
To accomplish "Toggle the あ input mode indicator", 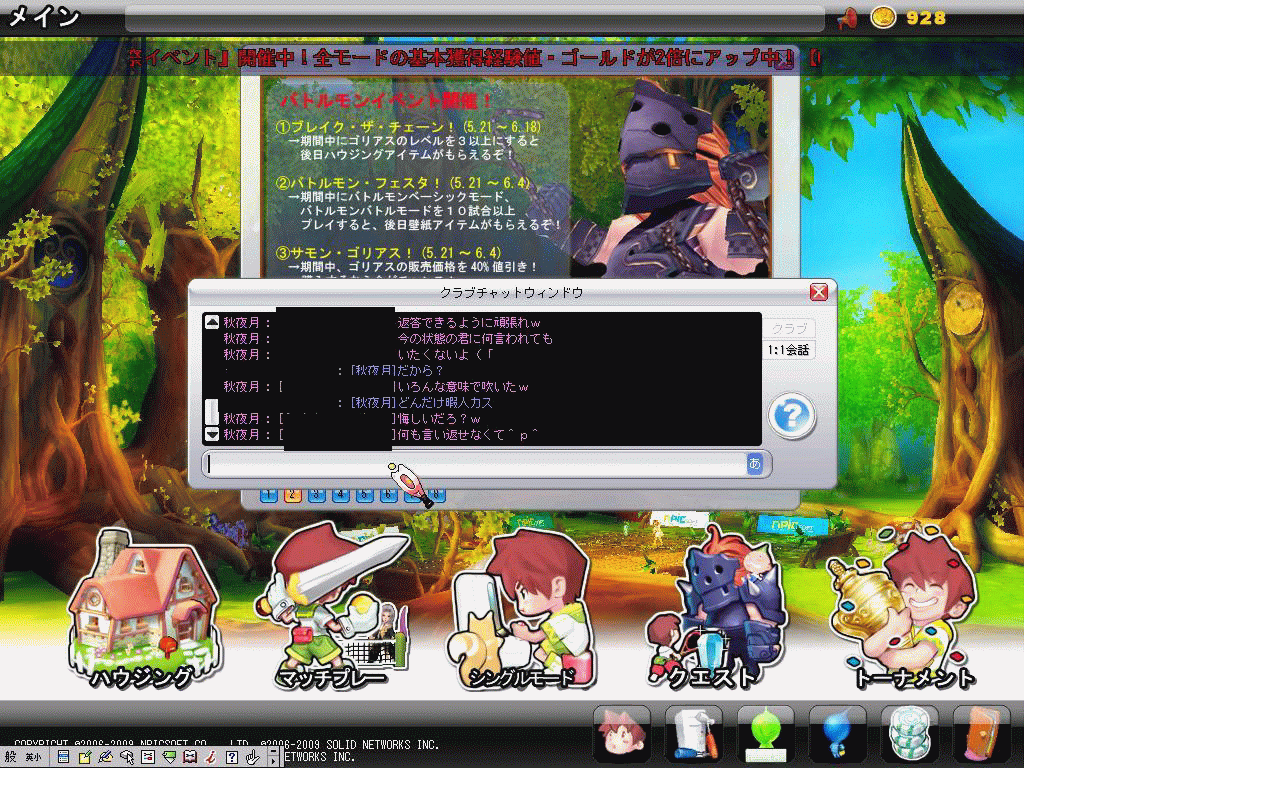I will 754,463.
